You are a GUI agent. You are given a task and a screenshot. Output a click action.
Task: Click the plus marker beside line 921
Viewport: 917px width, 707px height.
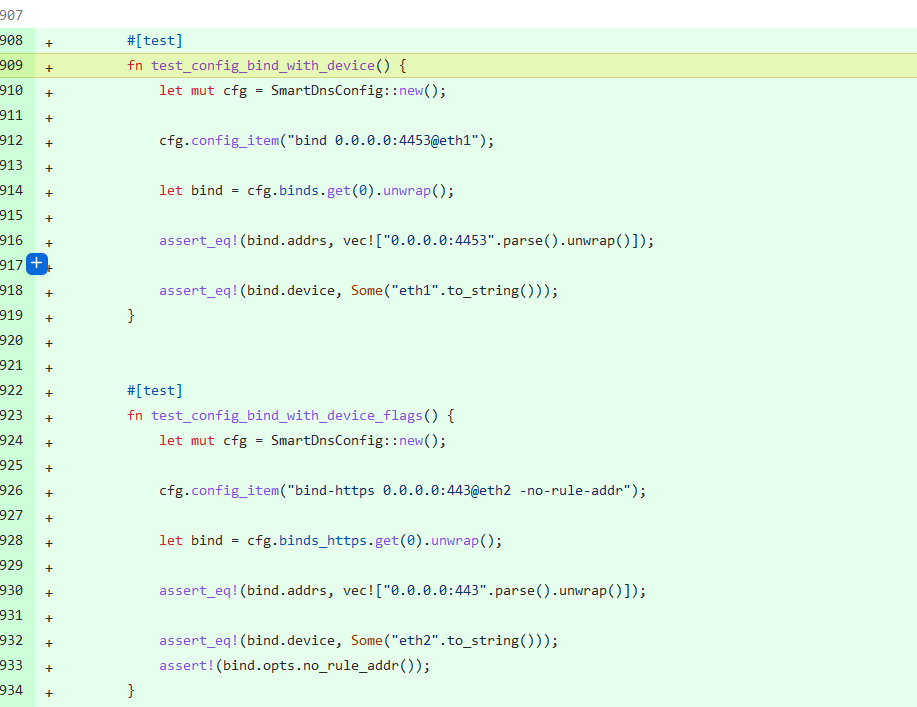click(48, 366)
